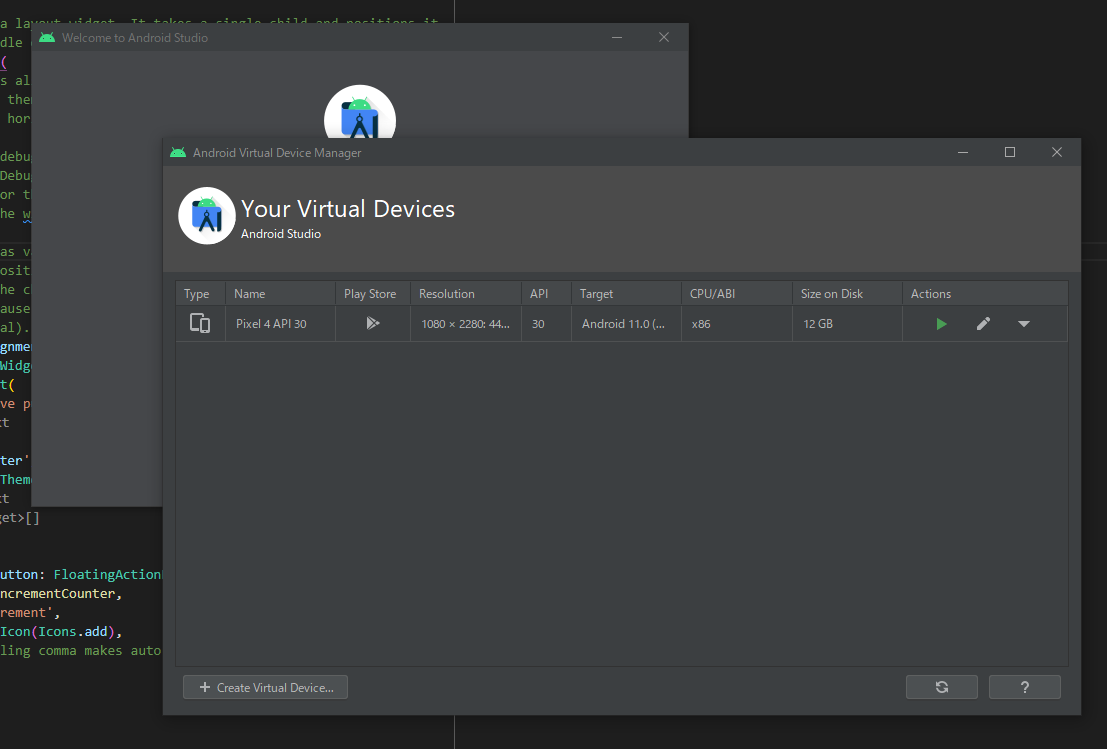Sort by Resolution column header
This screenshot has width=1107, height=749.
(x=466, y=294)
